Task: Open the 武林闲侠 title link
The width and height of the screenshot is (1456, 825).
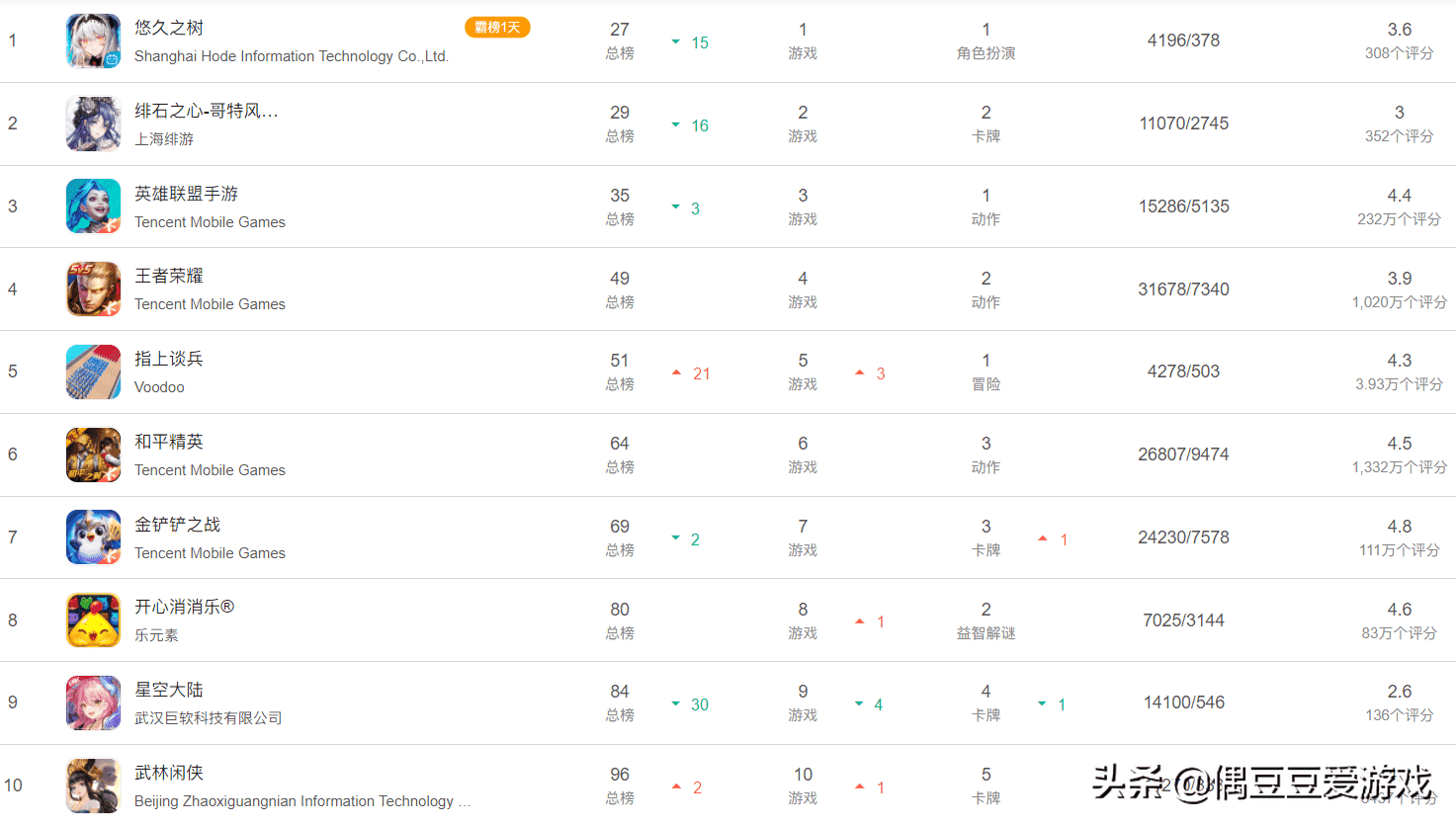Action: pyautogui.click(x=169, y=773)
